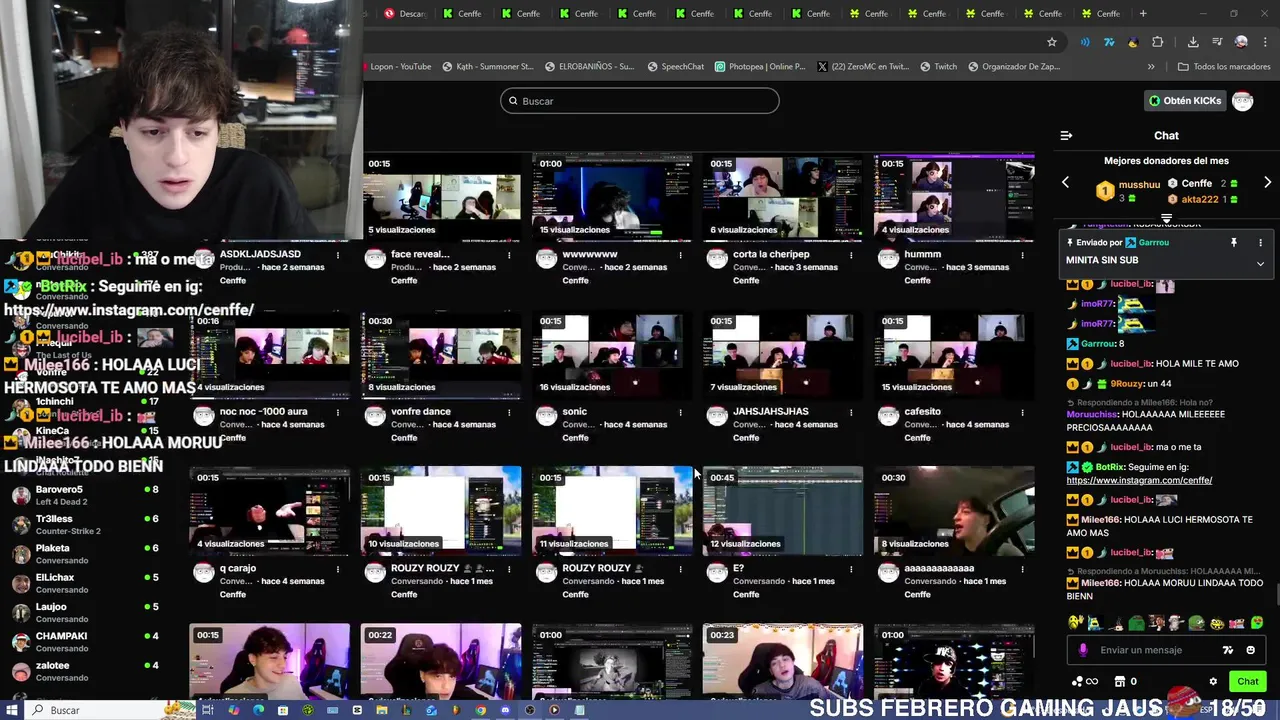This screenshot has height=720, width=1280.
Task: Show previous top donors with left arrow
Action: (1065, 183)
